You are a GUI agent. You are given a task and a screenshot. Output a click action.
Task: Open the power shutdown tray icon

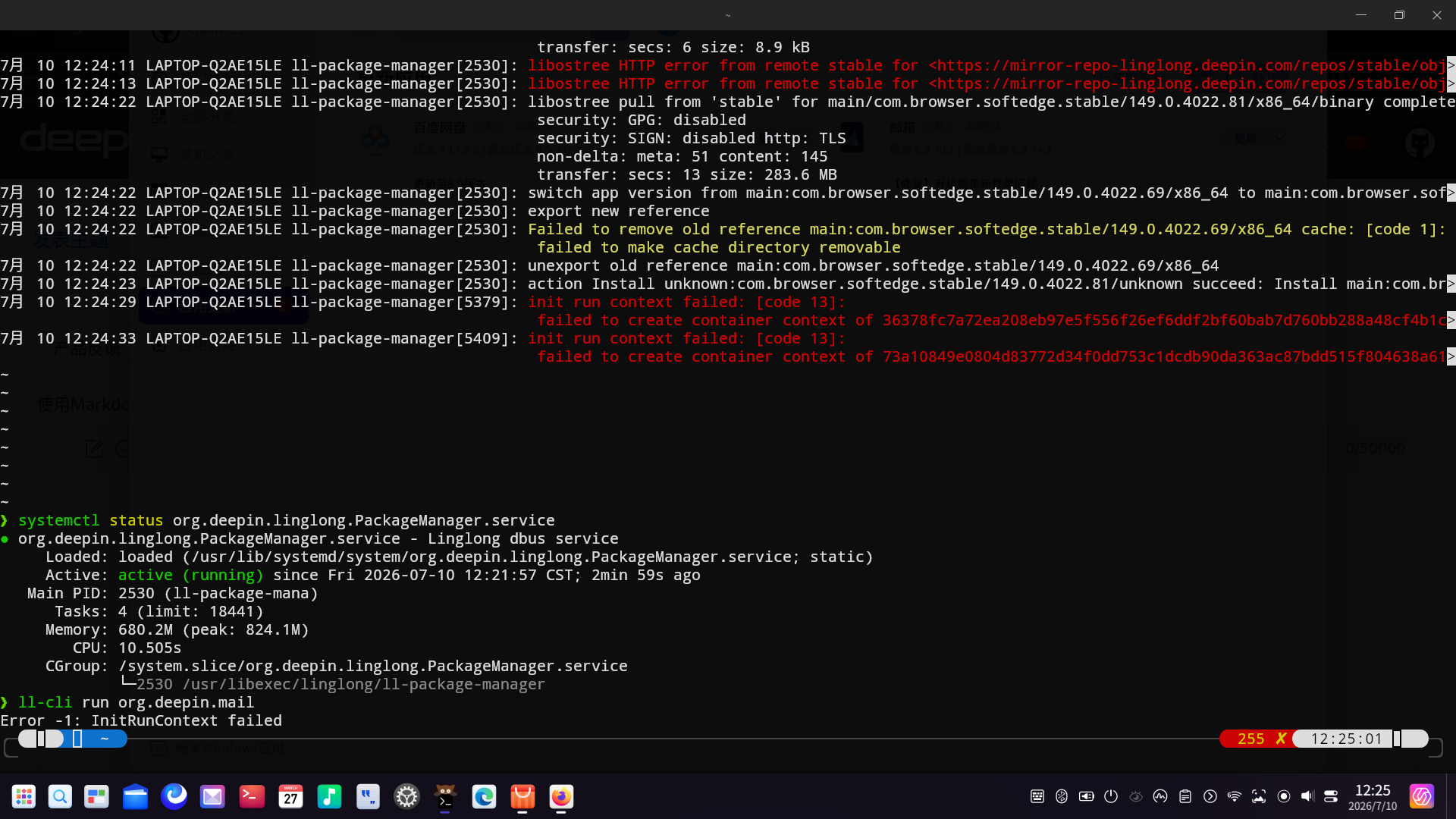[1111, 796]
